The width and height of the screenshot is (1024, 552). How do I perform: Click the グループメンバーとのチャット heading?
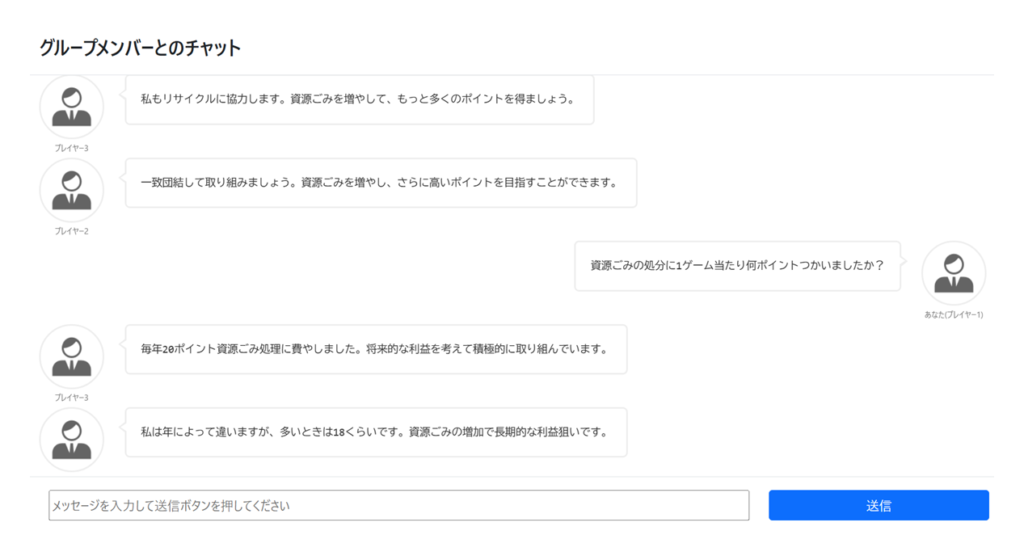click(140, 48)
